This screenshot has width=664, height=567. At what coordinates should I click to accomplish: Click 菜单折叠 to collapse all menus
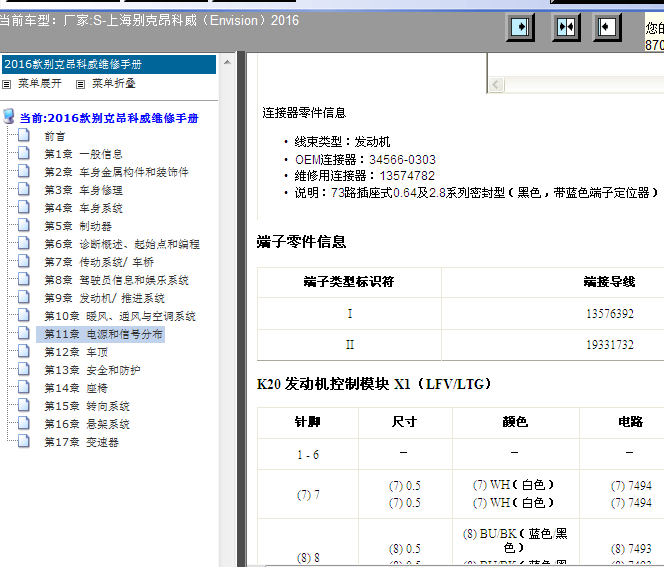pos(113,83)
